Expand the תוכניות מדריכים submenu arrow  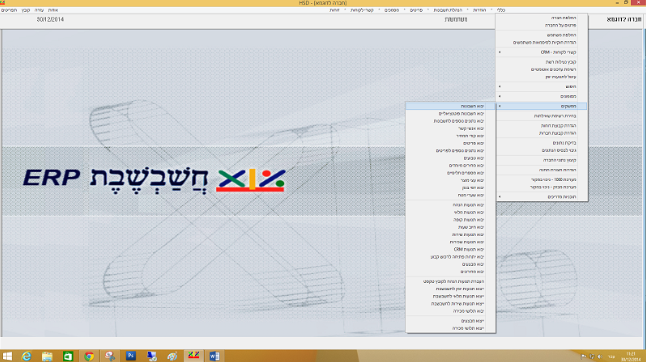coord(500,197)
